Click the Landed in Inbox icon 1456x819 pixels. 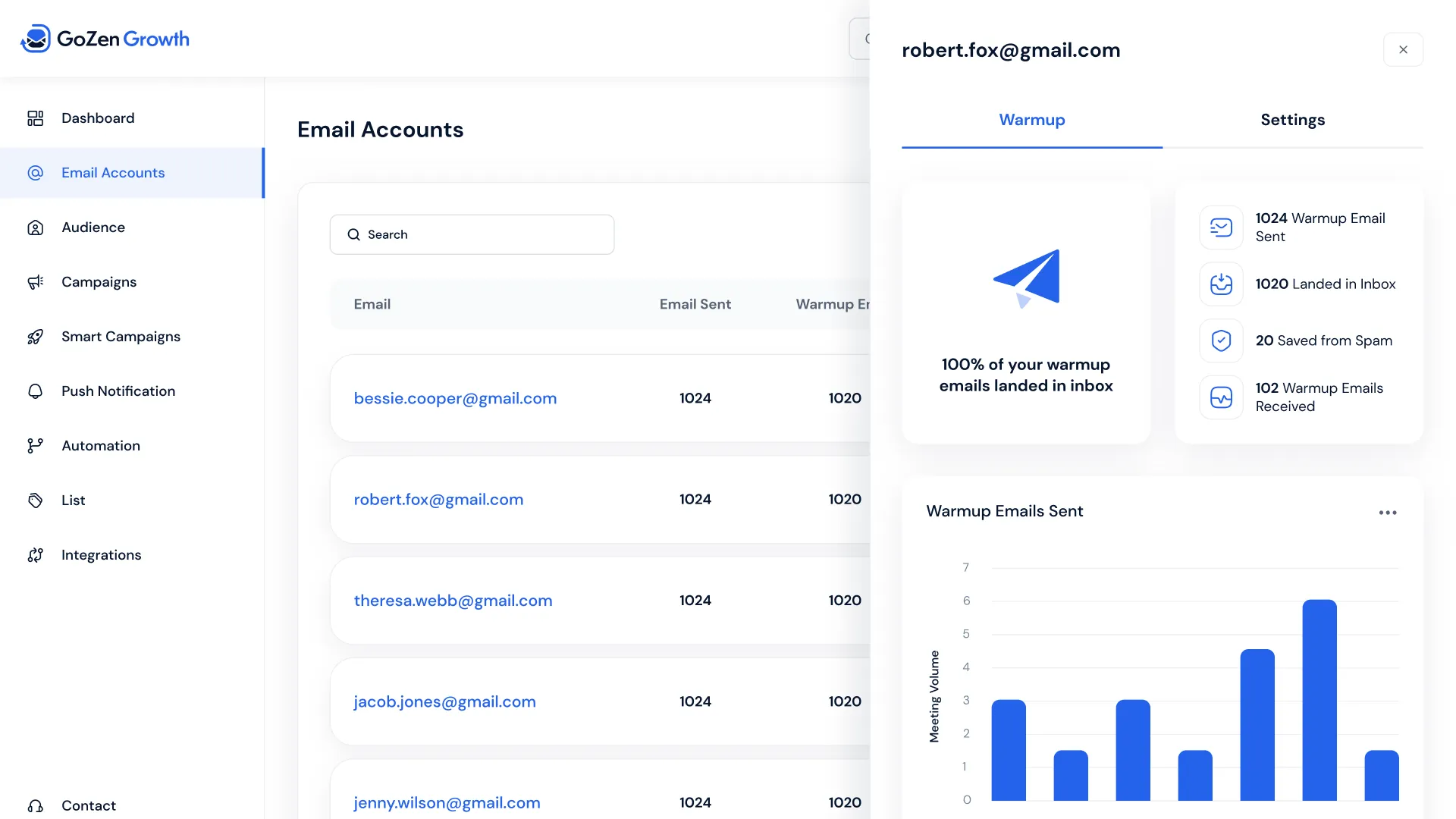[x=1221, y=284]
